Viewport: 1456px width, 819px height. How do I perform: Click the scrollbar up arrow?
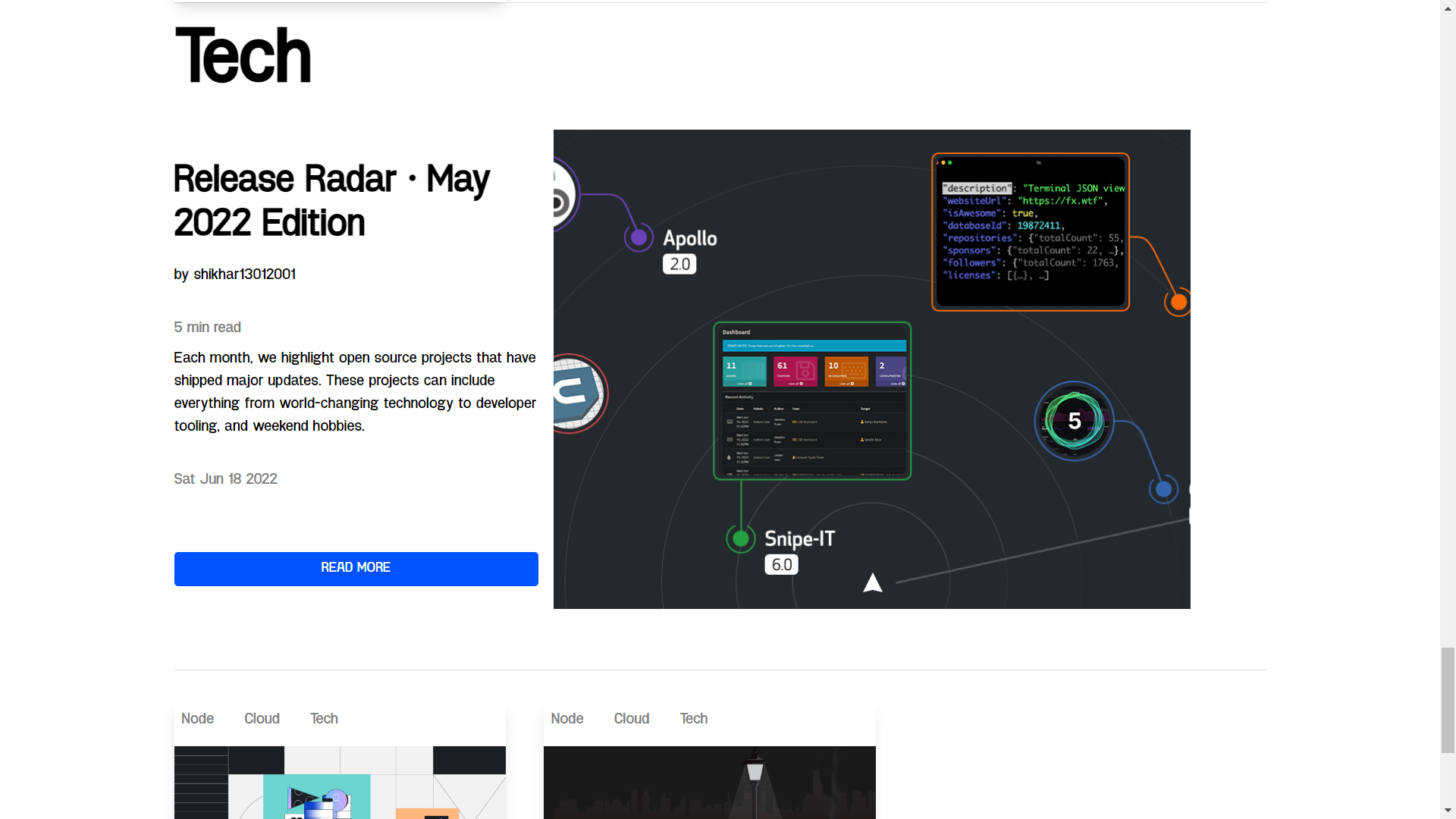(1448, 7)
